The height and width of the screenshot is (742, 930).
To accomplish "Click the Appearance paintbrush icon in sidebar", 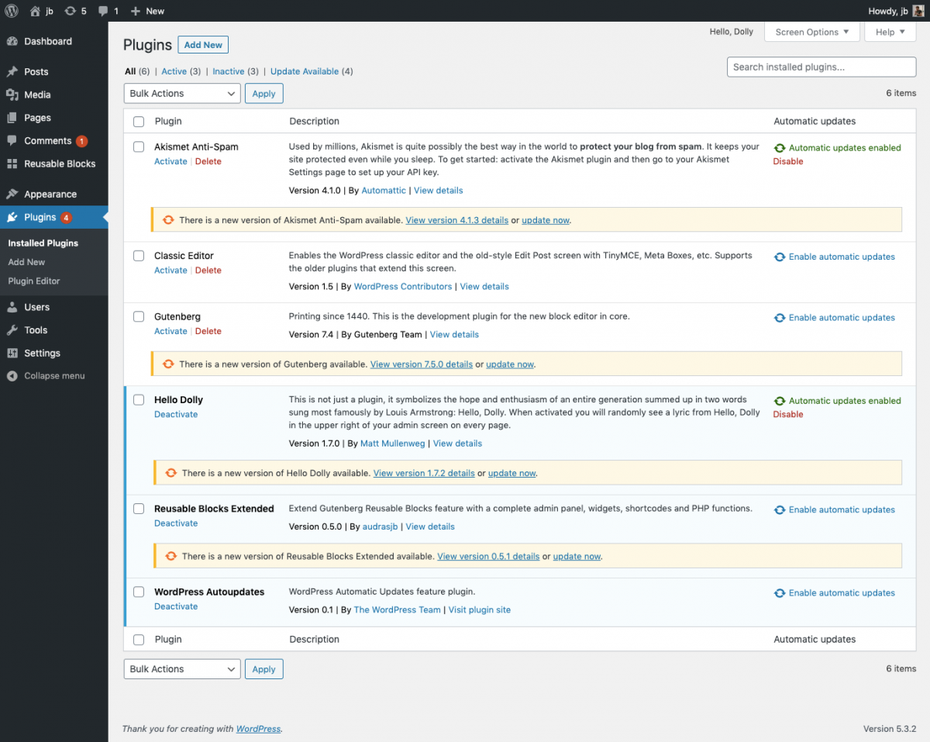I will [12, 194].
